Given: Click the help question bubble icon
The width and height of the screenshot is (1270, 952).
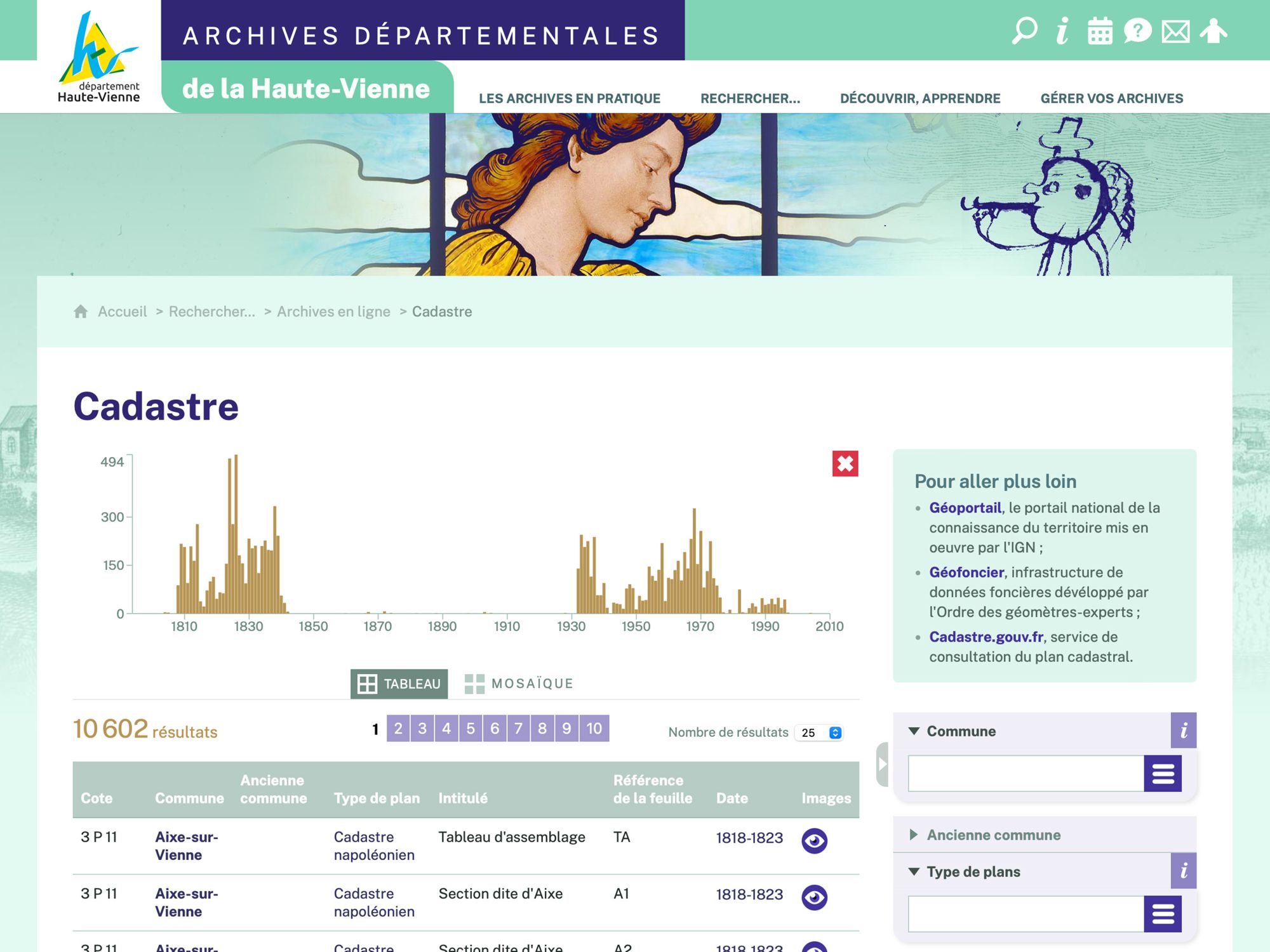Looking at the screenshot, I should (1137, 30).
